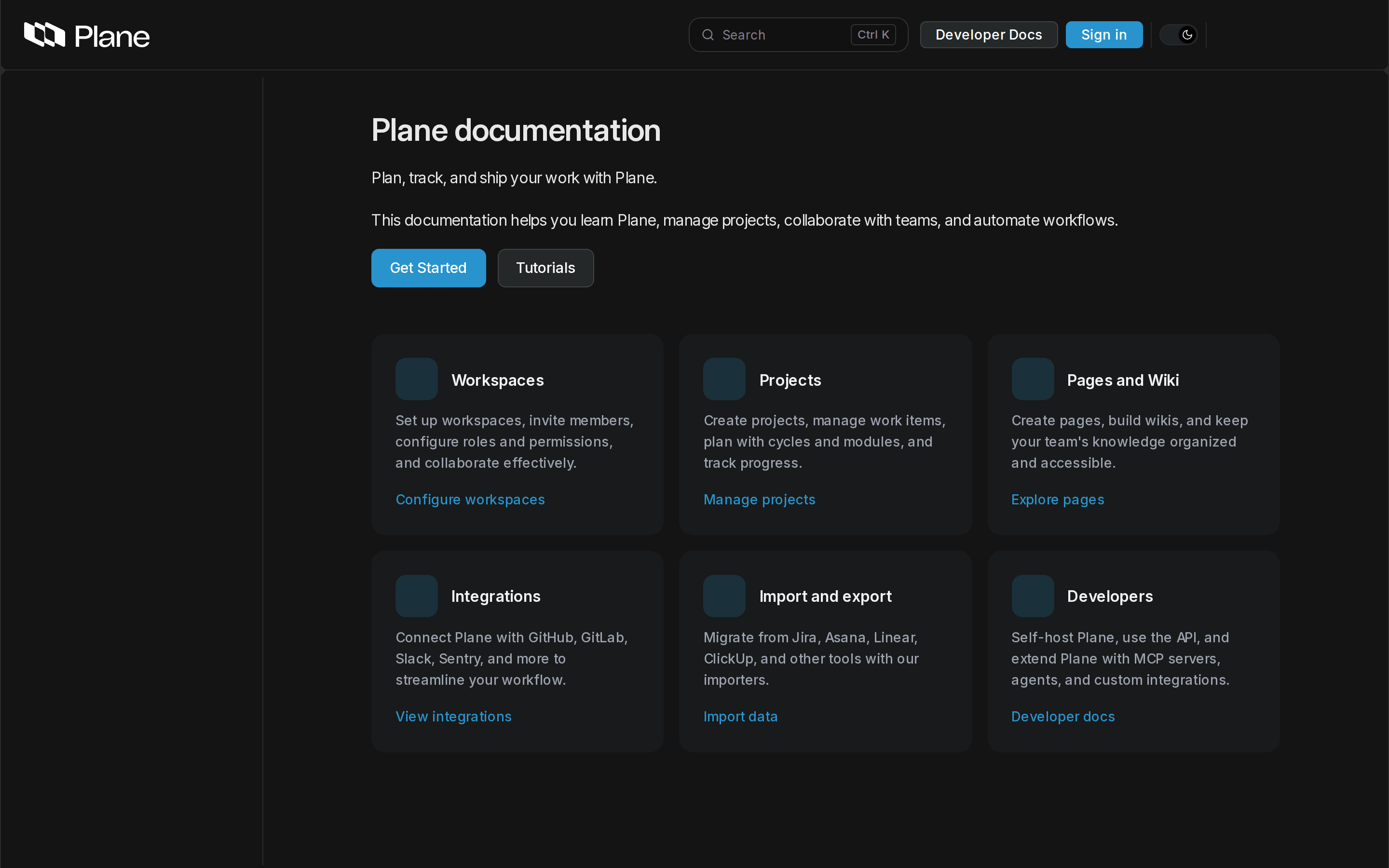The height and width of the screenshot is (868, 1389).
Task: Click the 'Create projects, manage work items' description
Action: tap(824, 441)
